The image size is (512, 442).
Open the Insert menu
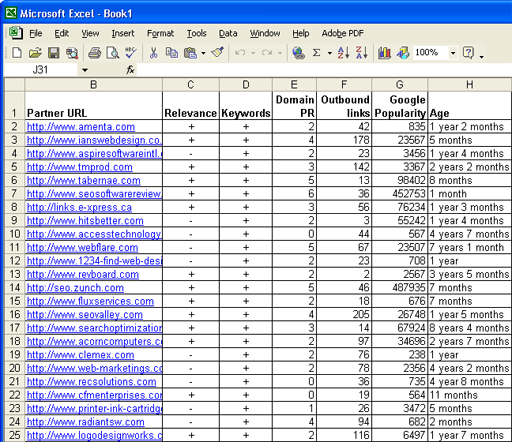click(123, 33)
